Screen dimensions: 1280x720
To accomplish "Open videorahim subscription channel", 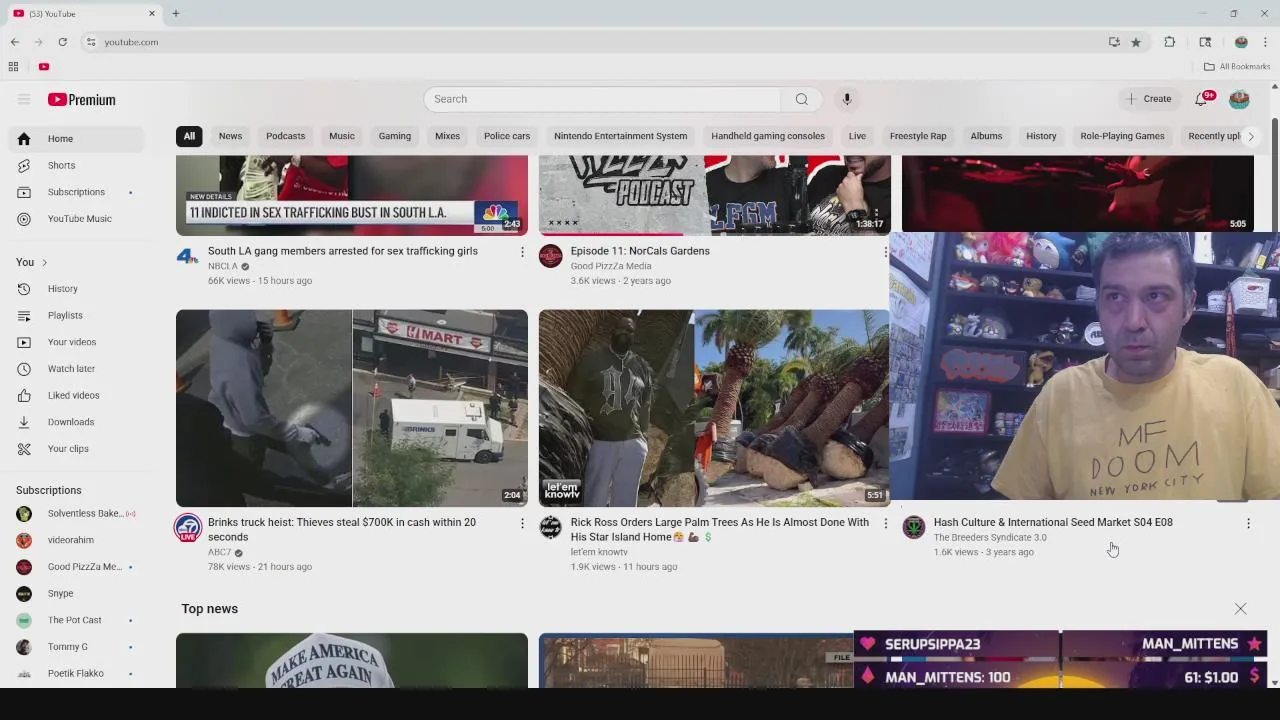I will coord(75,540).
